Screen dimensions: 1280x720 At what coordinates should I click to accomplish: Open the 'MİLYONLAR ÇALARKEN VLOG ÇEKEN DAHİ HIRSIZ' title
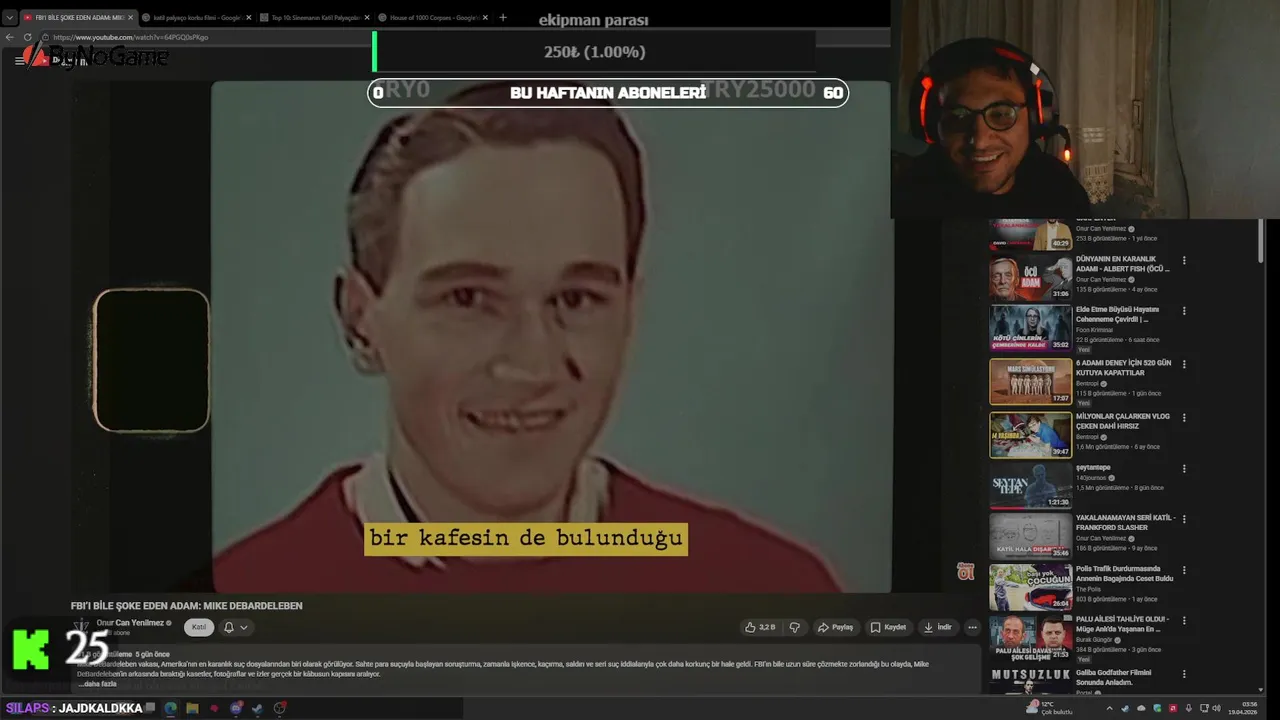(x=1122, y=420)
